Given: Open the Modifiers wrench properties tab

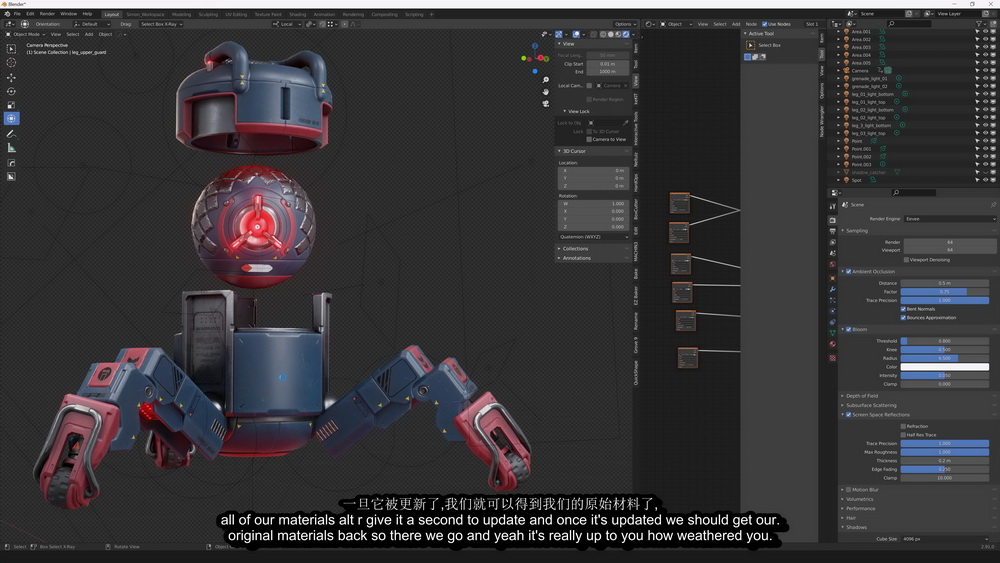Looking at the screenshot, I should pos(832,289).
